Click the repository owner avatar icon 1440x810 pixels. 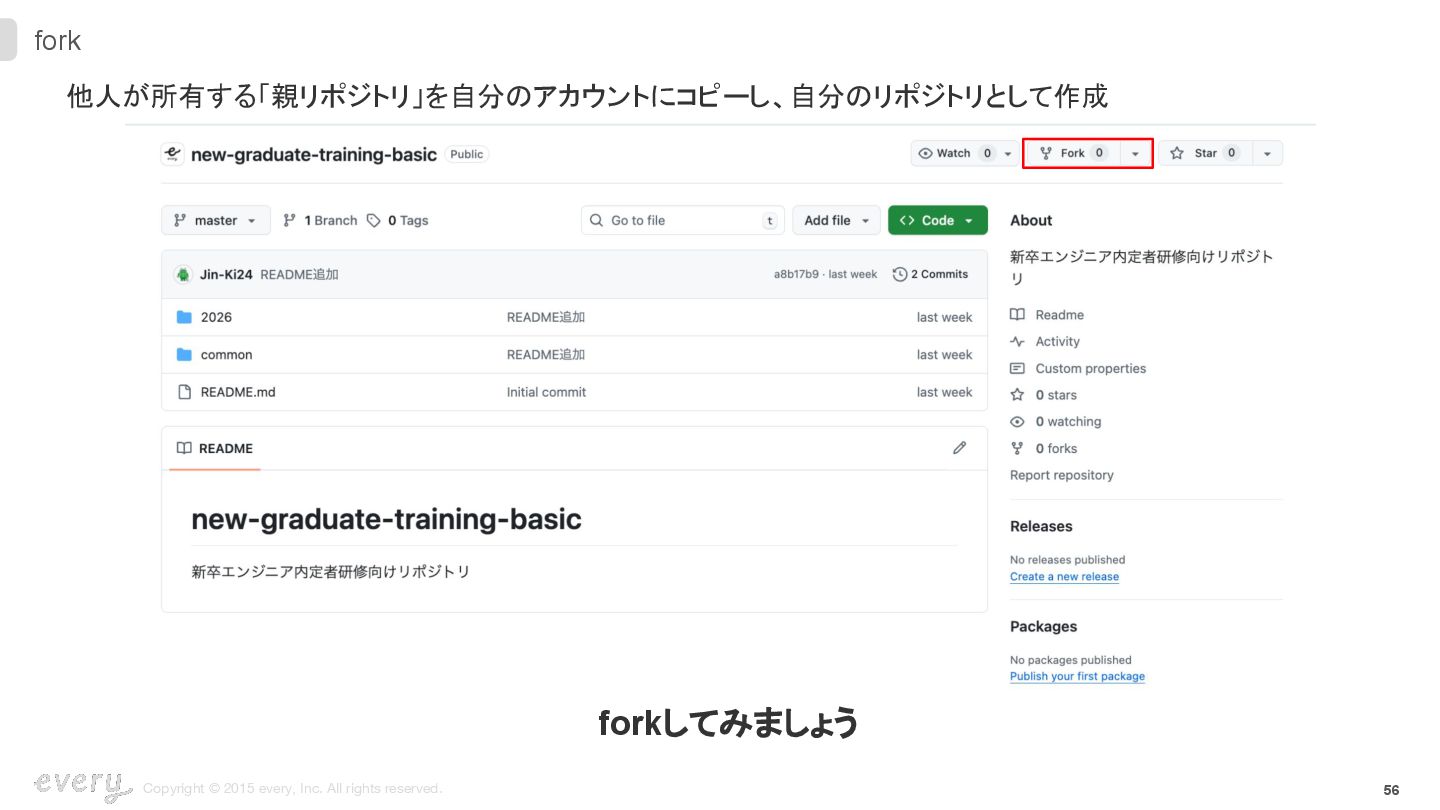(172, 154)
